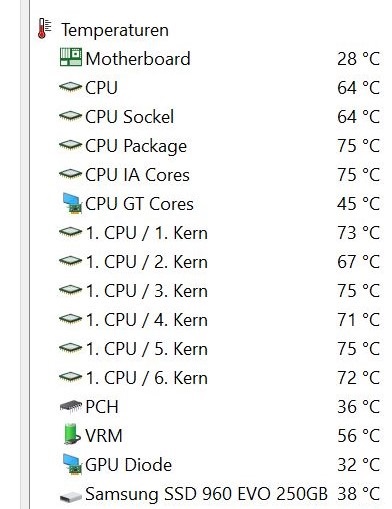Viewport: 392px width, 509px height.
Task: Click the CPU GT Cores graphics icon
Action: [72, 203]
